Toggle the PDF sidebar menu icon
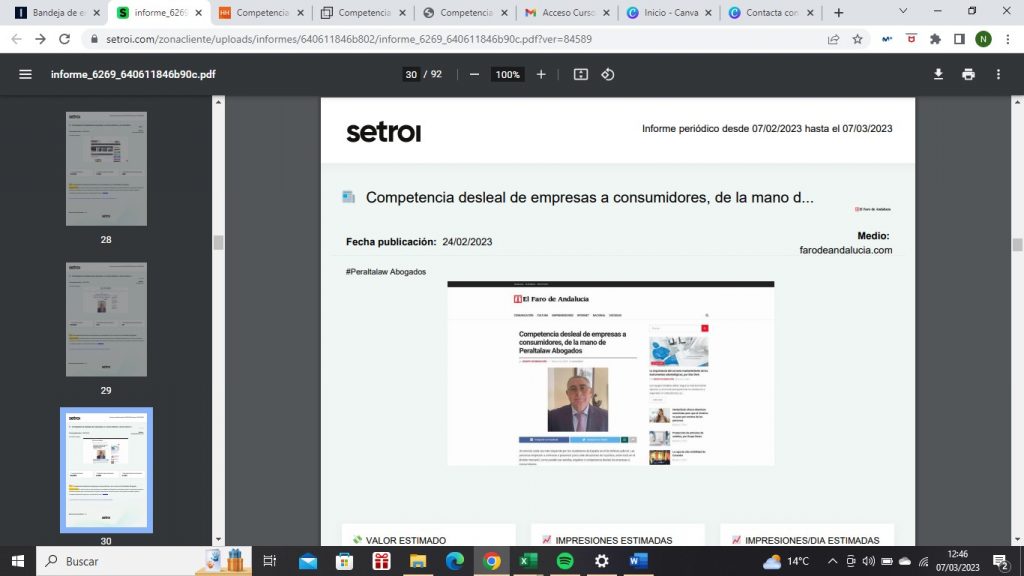Viewport: 1024px width, 576px height. coord(25,74)
